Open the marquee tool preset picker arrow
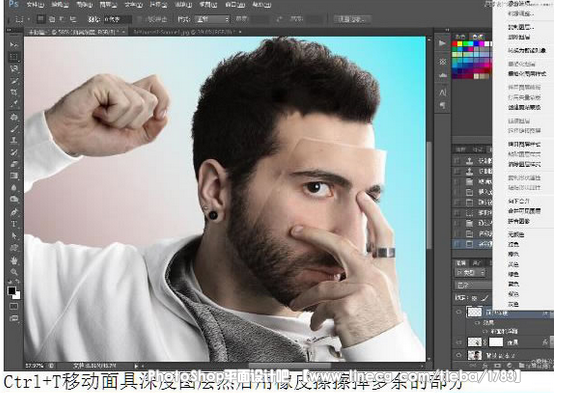 (x=28, y=19)
